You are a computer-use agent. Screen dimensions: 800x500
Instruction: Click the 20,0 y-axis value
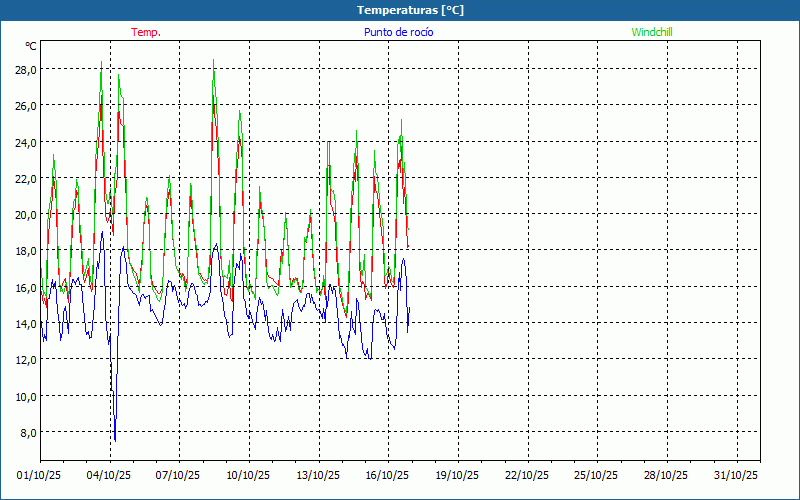(x=26, y=215)
